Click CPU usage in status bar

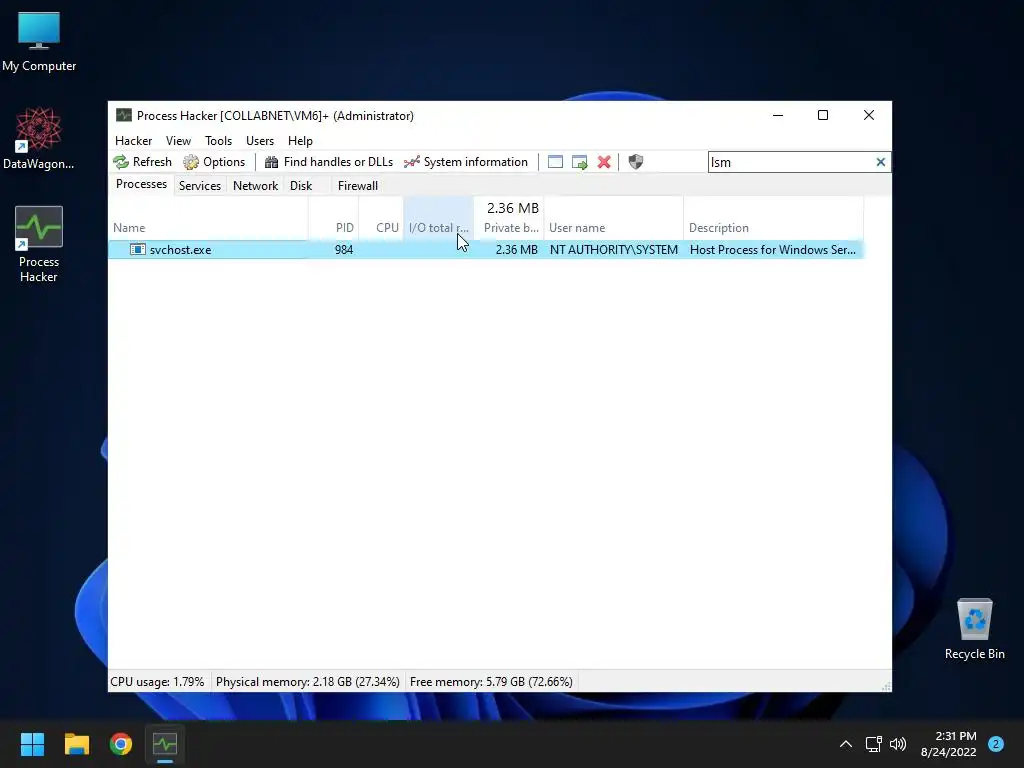click(157, 682)
